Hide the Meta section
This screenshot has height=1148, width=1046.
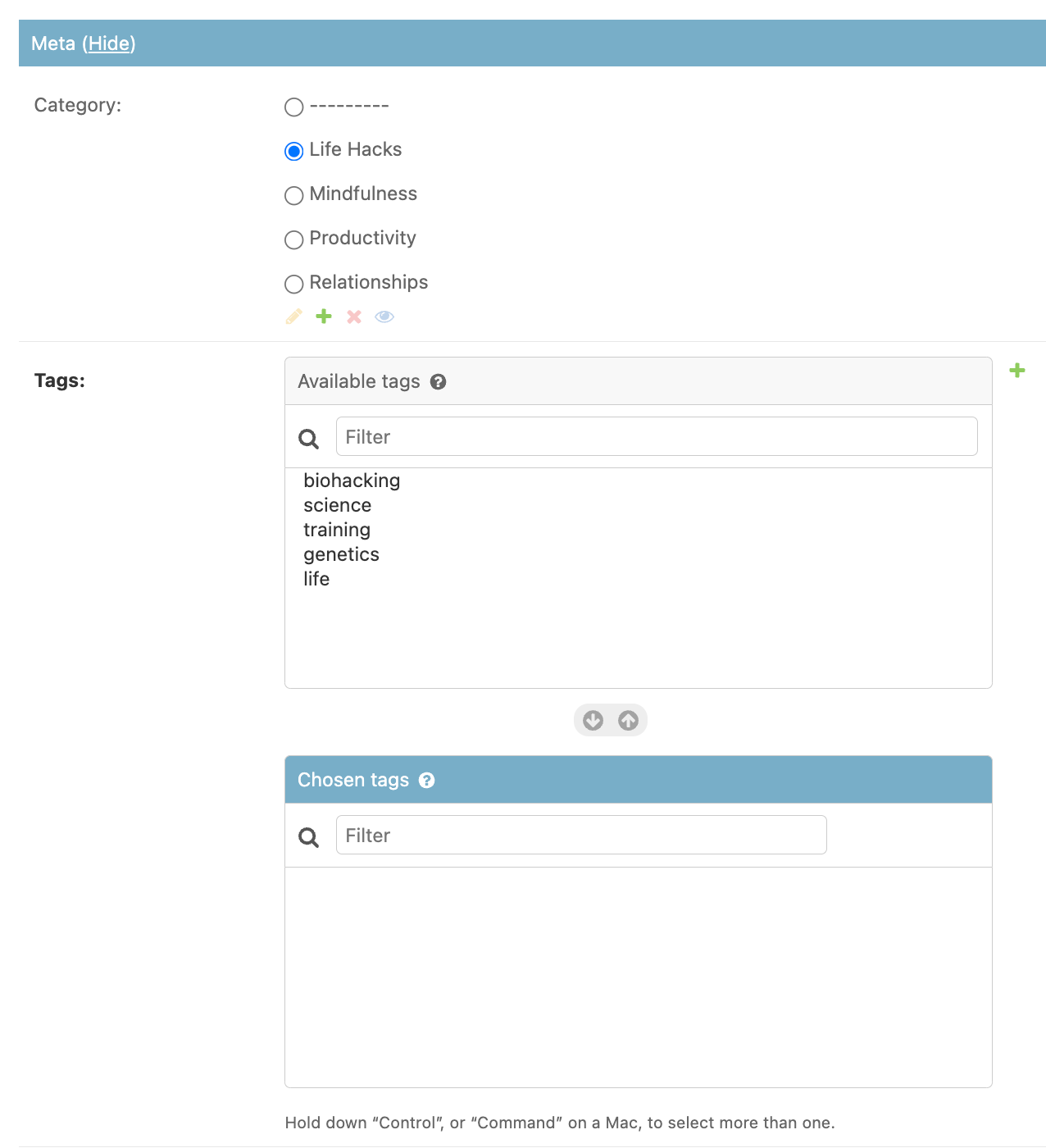click(109, 43)
